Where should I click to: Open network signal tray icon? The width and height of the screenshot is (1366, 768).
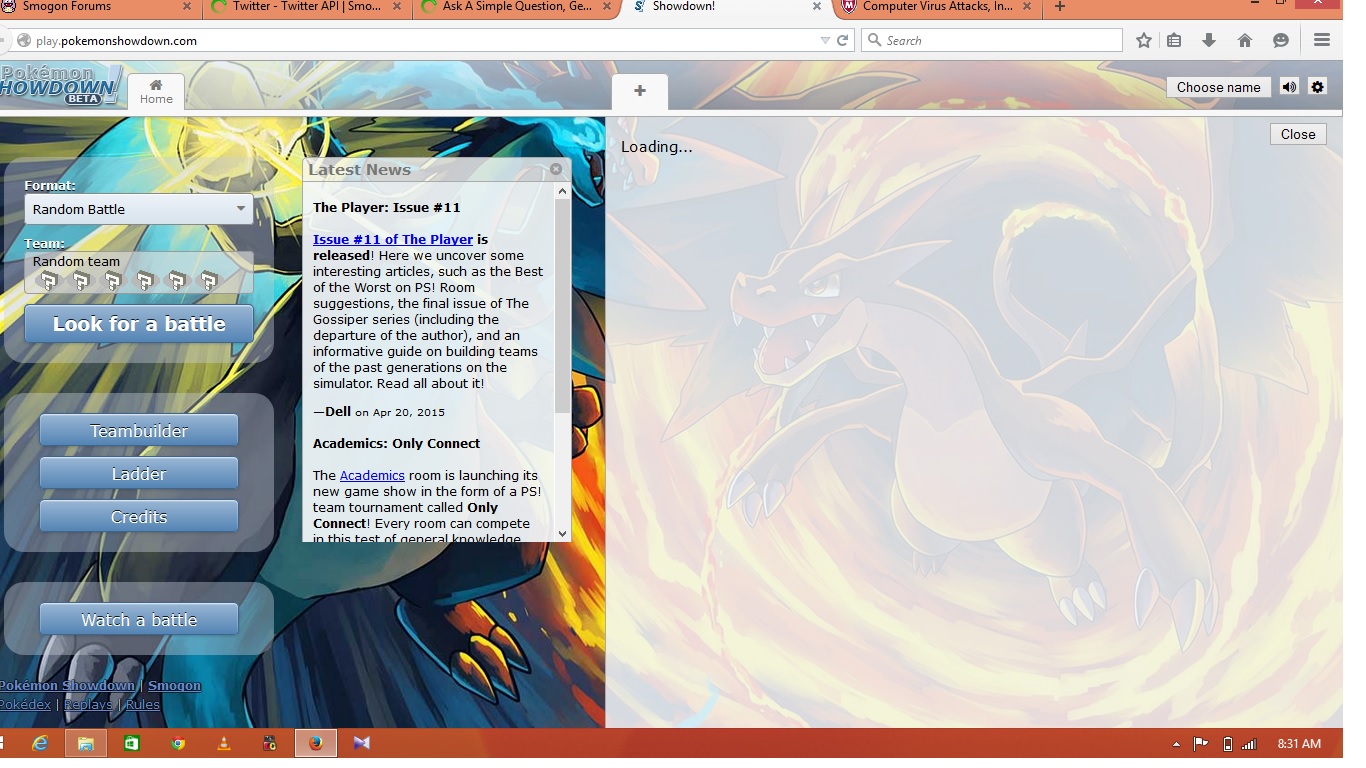(x=1249, y=744)
